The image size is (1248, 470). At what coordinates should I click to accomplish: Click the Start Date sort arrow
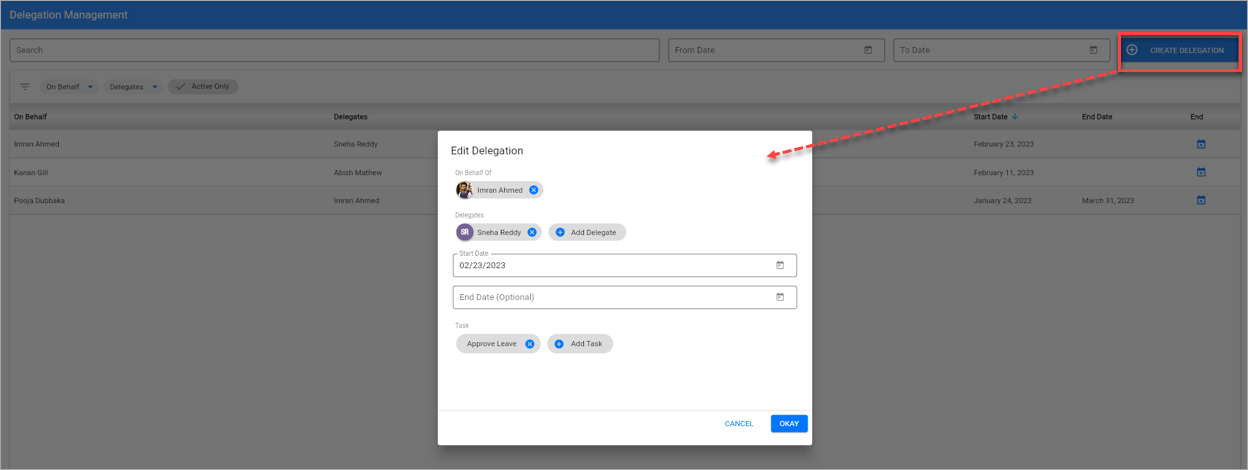(1015, 117)
